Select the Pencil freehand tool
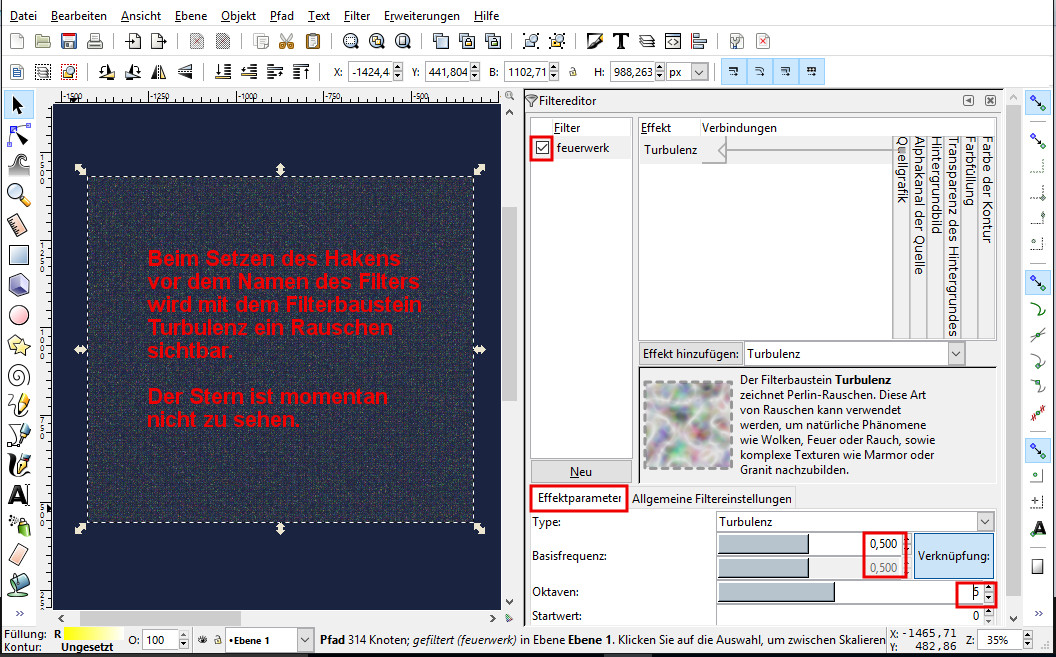The width and height of the screenshot is (1056, 657). [x=18, y=405]
